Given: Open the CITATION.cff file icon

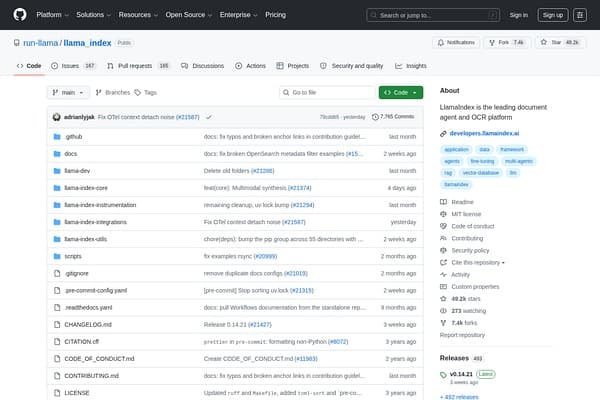Looking at the screenshot, I should (x=57, y=341).
